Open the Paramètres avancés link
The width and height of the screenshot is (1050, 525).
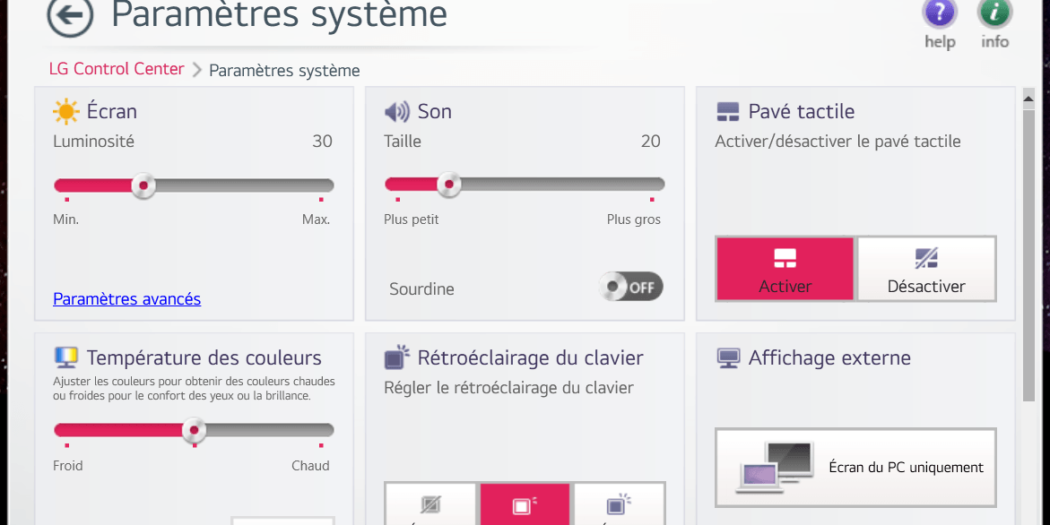(127, 299)
